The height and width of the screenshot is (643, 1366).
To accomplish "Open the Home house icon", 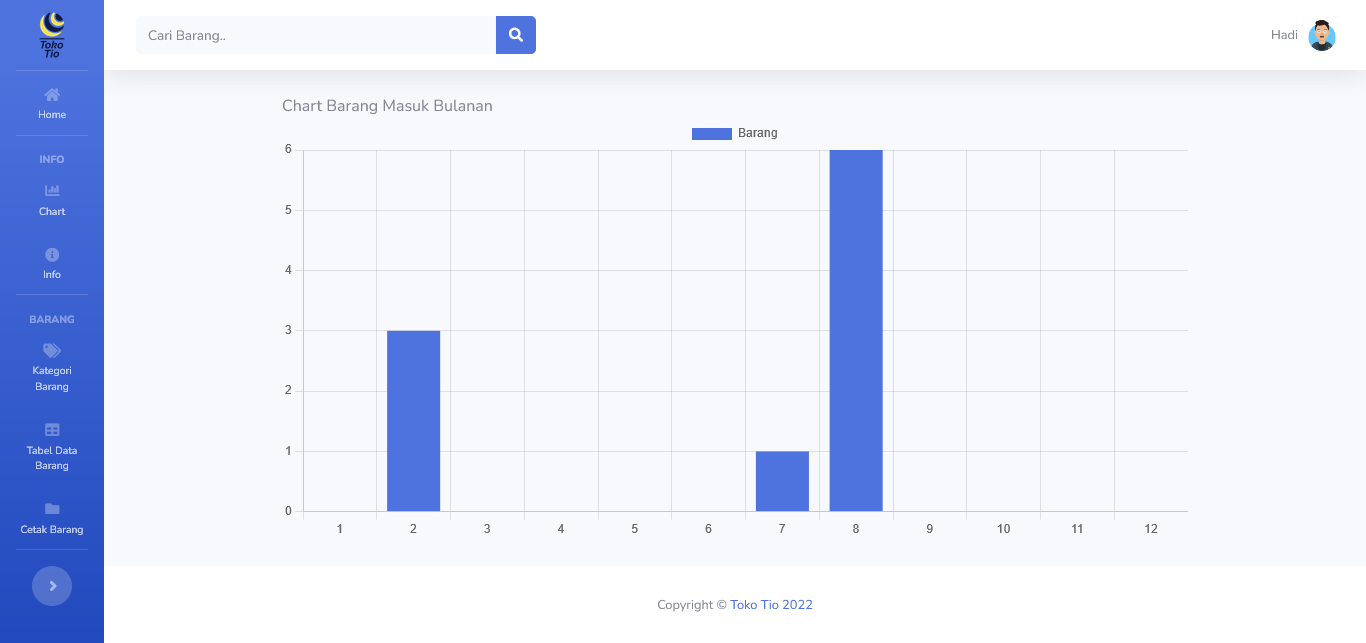I will (52, 95).
